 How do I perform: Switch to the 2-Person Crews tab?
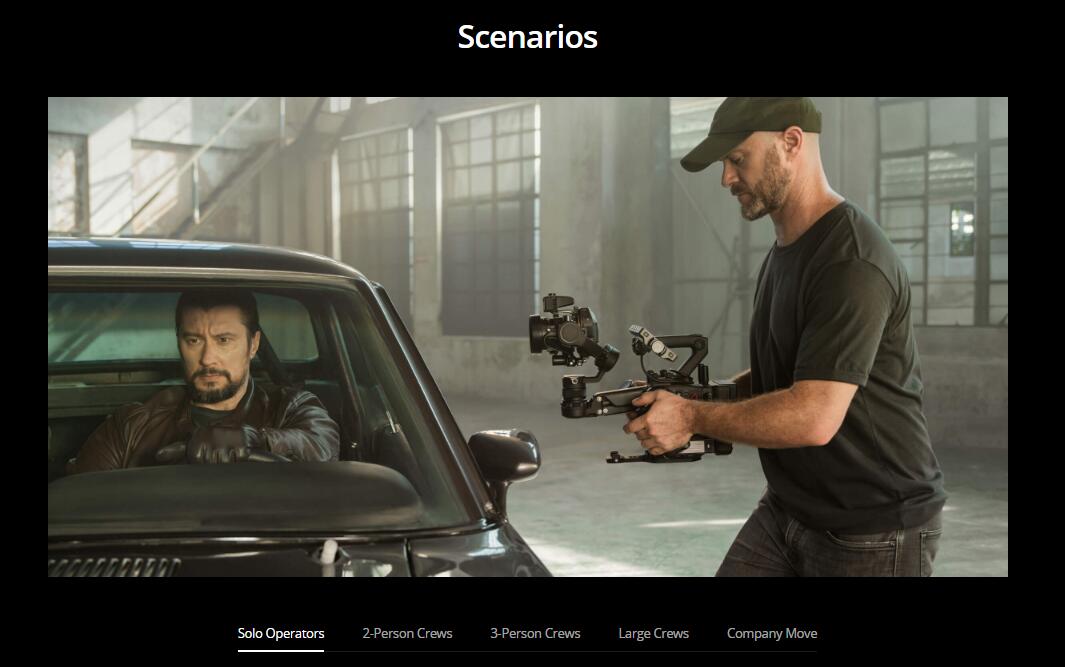pyautogui.click(x=407, y=633)
